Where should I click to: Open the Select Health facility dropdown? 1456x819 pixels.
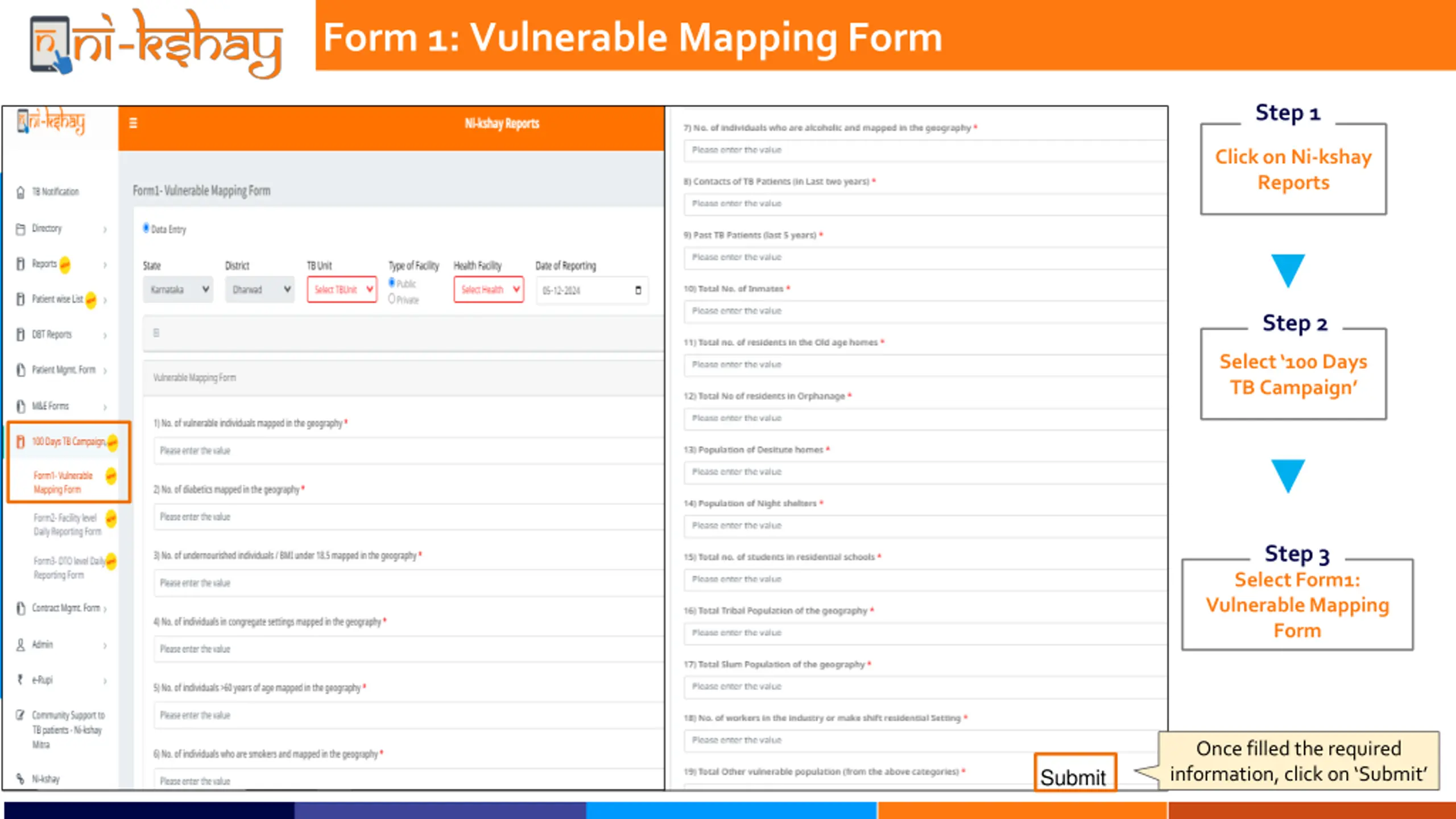(x=489, y=289)
